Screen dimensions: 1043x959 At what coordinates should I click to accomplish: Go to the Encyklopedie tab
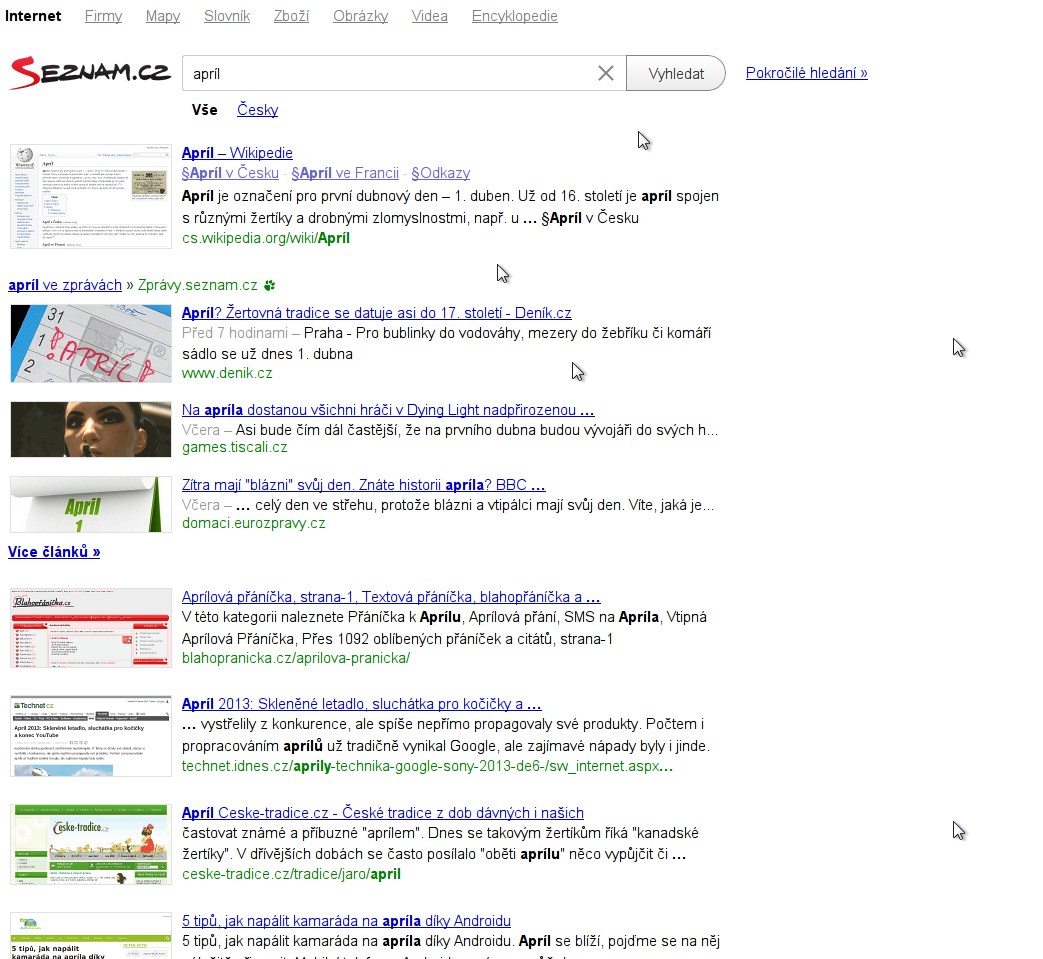point(515,16)
